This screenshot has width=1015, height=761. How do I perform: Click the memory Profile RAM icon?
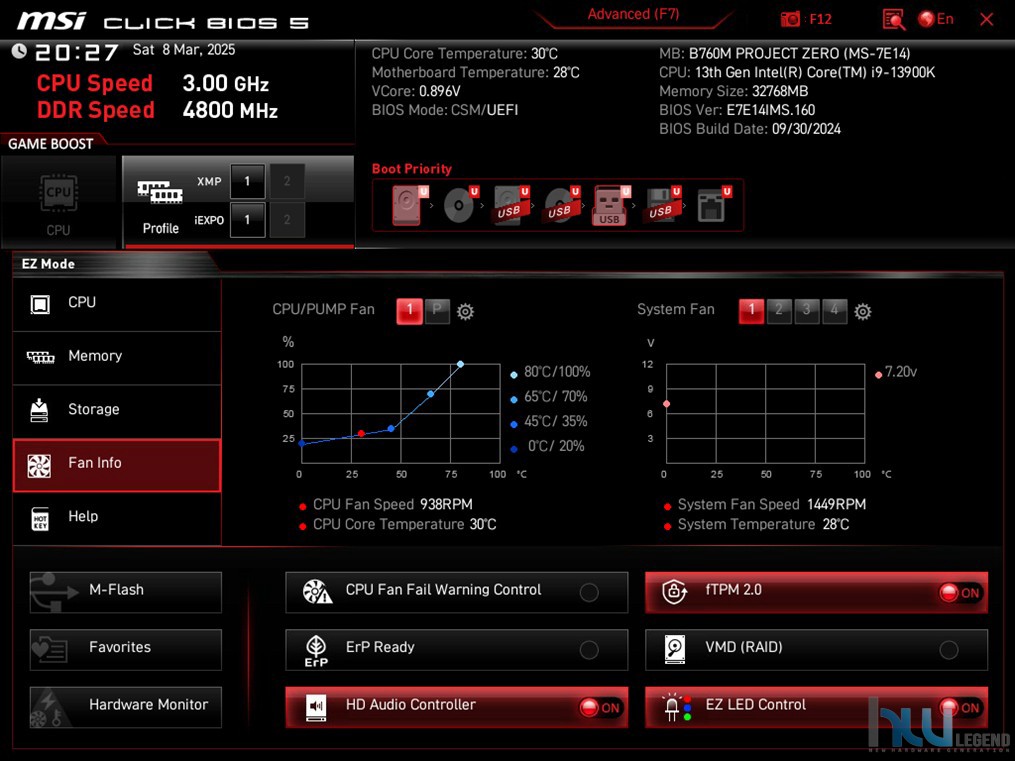point(160,192)
